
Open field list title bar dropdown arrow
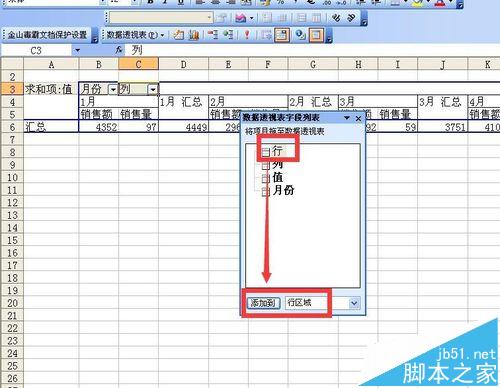pyautogui.click(x=347, y=118)
